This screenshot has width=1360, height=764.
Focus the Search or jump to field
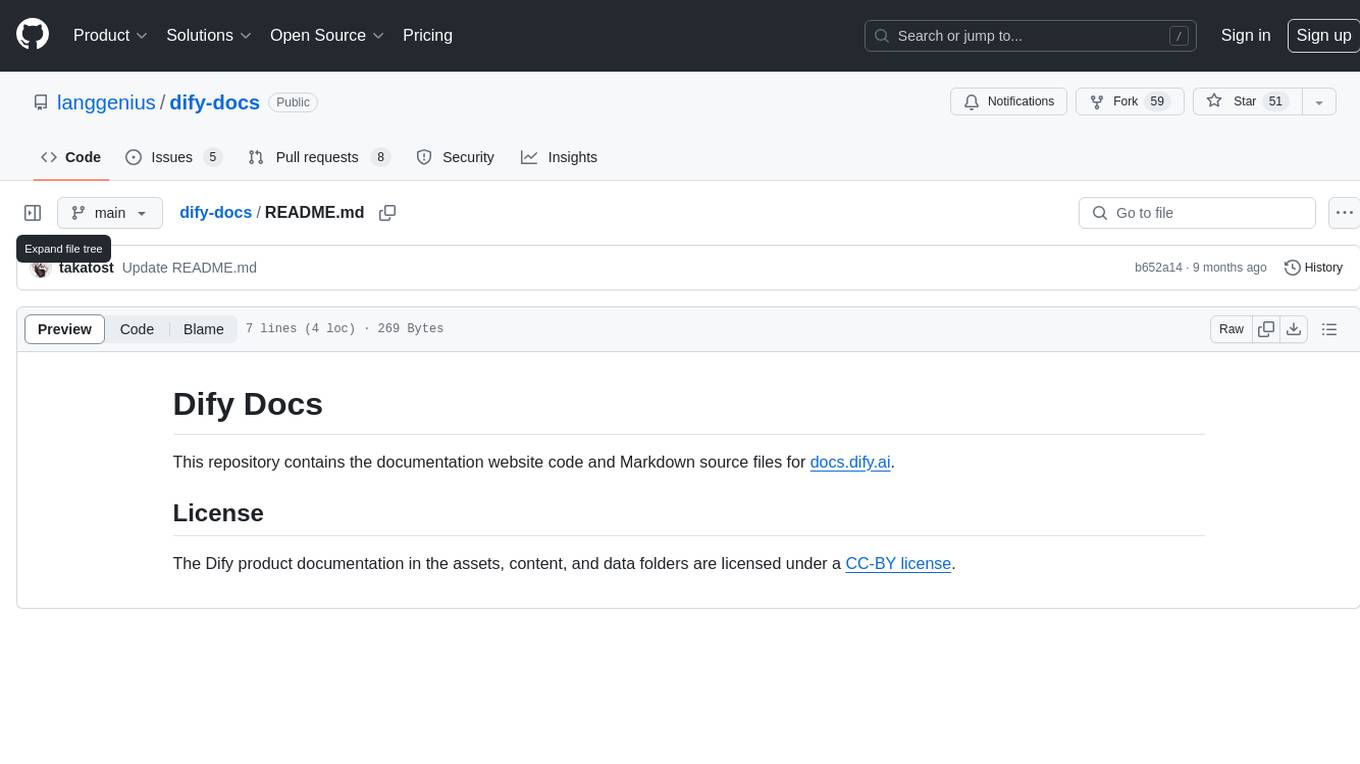[x=1031, y=36]
